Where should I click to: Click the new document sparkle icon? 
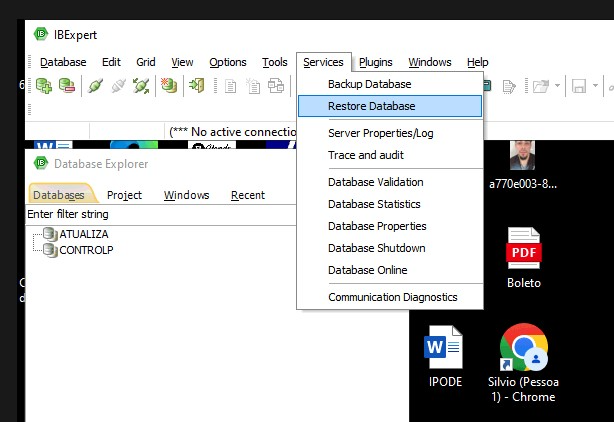[253, 86]
